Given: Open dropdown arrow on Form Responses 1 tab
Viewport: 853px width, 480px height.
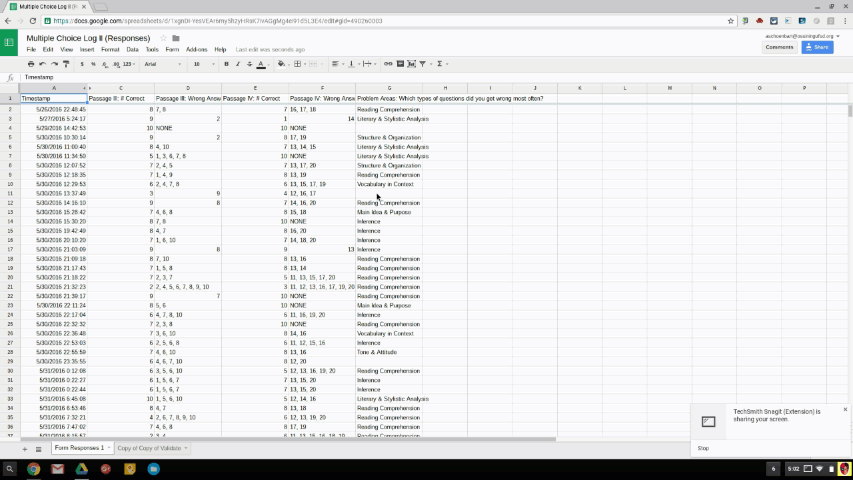Looking at the screenshot, I should [109, 448].
